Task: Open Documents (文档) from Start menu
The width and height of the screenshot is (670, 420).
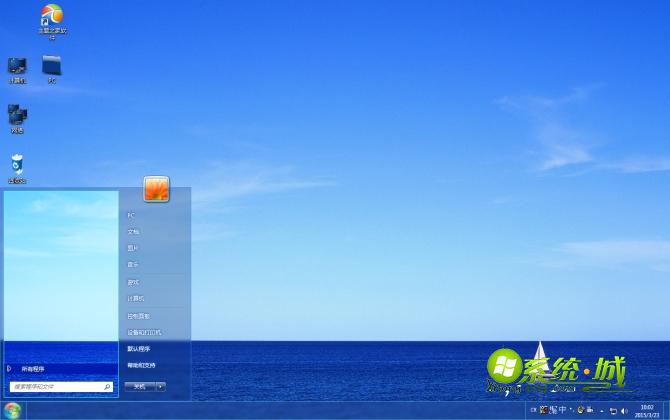Action: pyautogui.click(x=133, y=231)
